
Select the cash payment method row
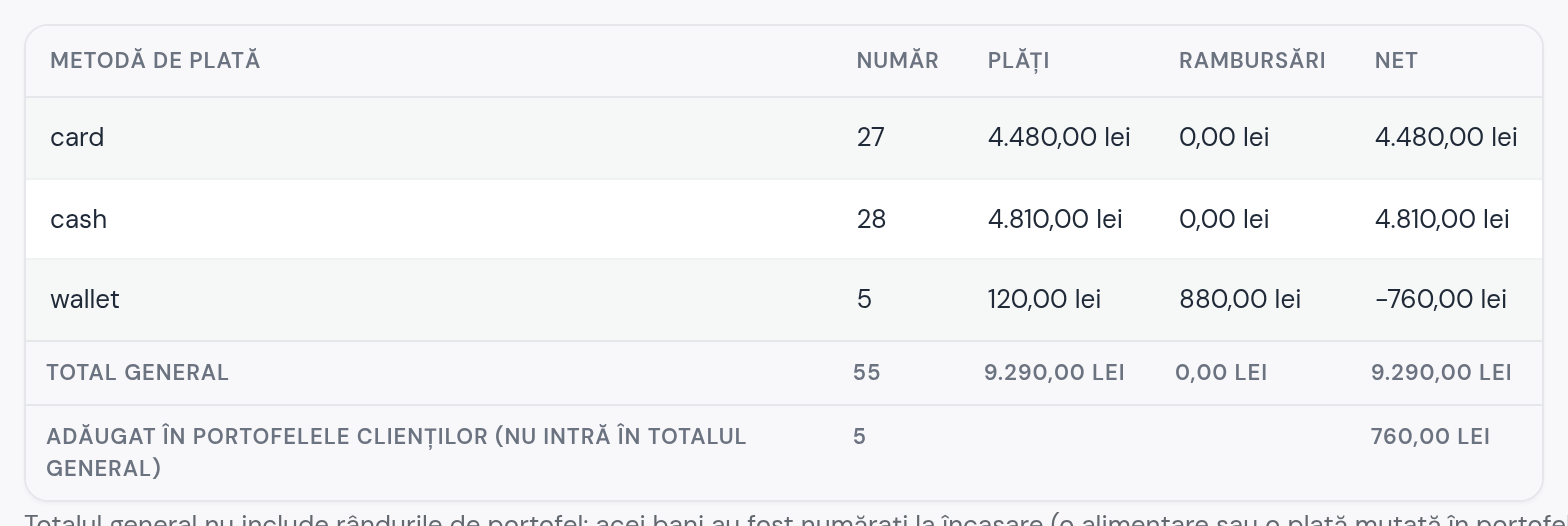[x=784, y=219]
